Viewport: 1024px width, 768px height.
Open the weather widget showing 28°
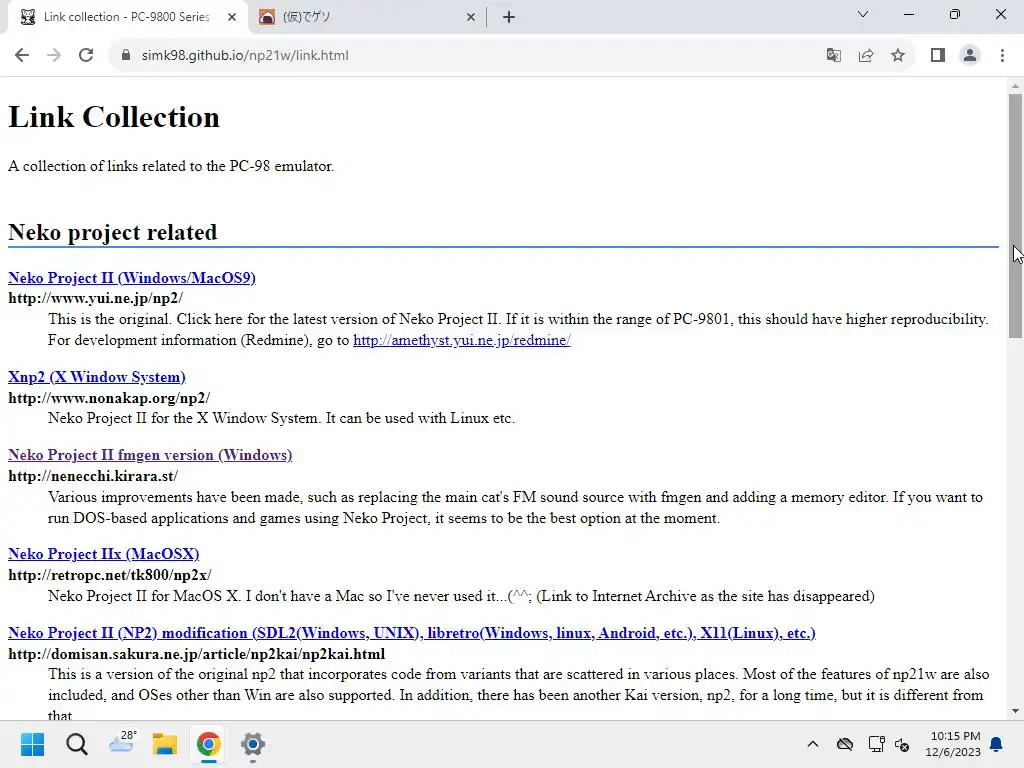tap(121, 743)
